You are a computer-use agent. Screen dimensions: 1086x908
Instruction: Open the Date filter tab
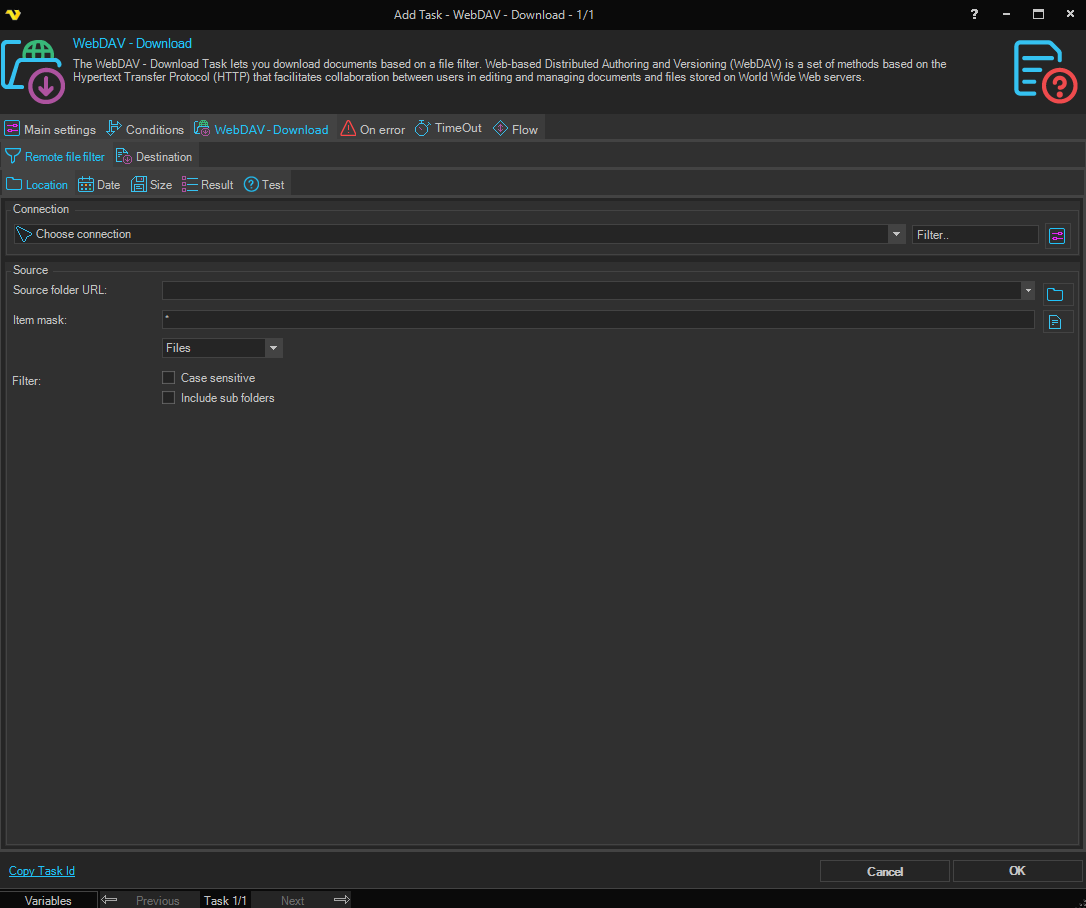tap(99, 185)
